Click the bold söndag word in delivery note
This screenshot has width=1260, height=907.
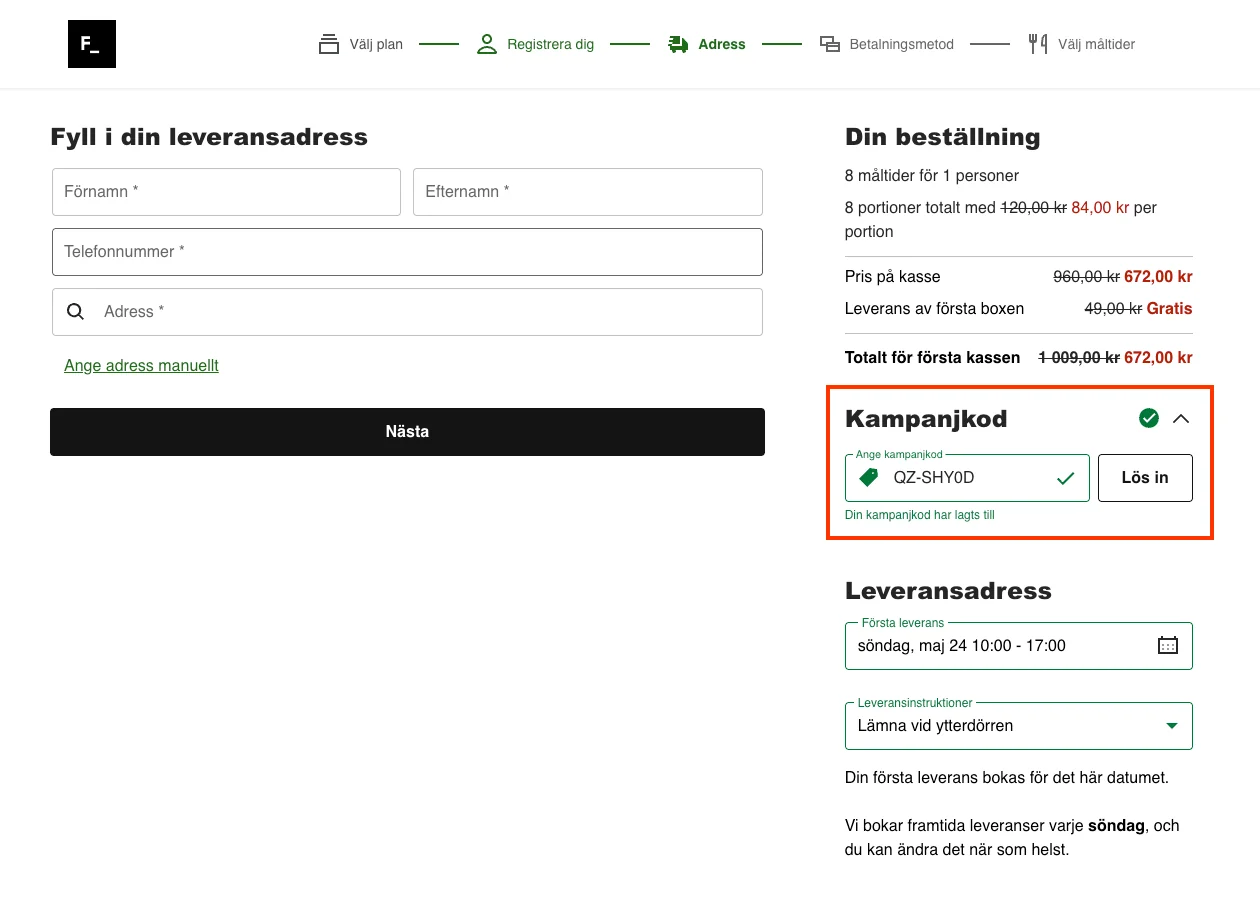[1116, 826]
